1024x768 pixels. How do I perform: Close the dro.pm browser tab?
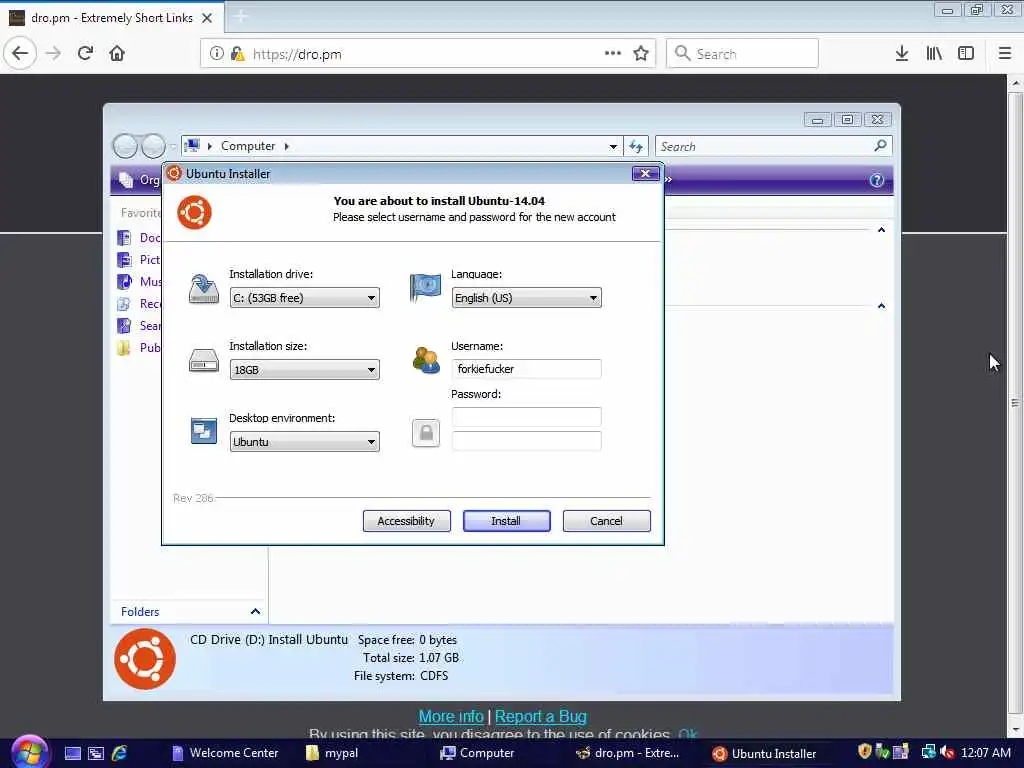point(207,18)
